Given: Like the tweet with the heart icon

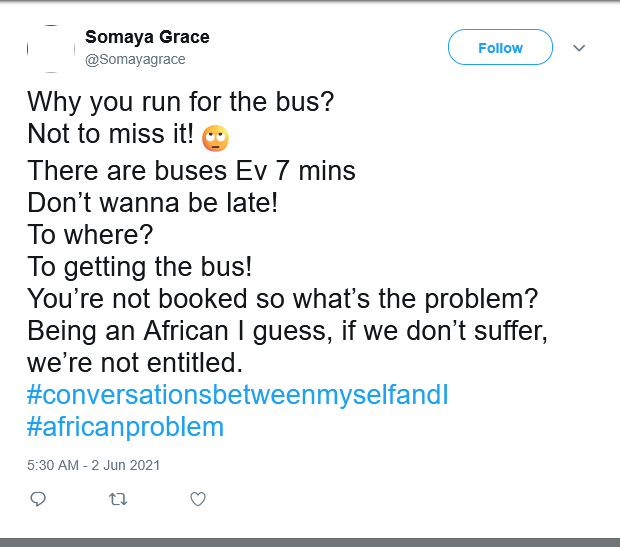Looking at the screenshot, I should point(198,499).
